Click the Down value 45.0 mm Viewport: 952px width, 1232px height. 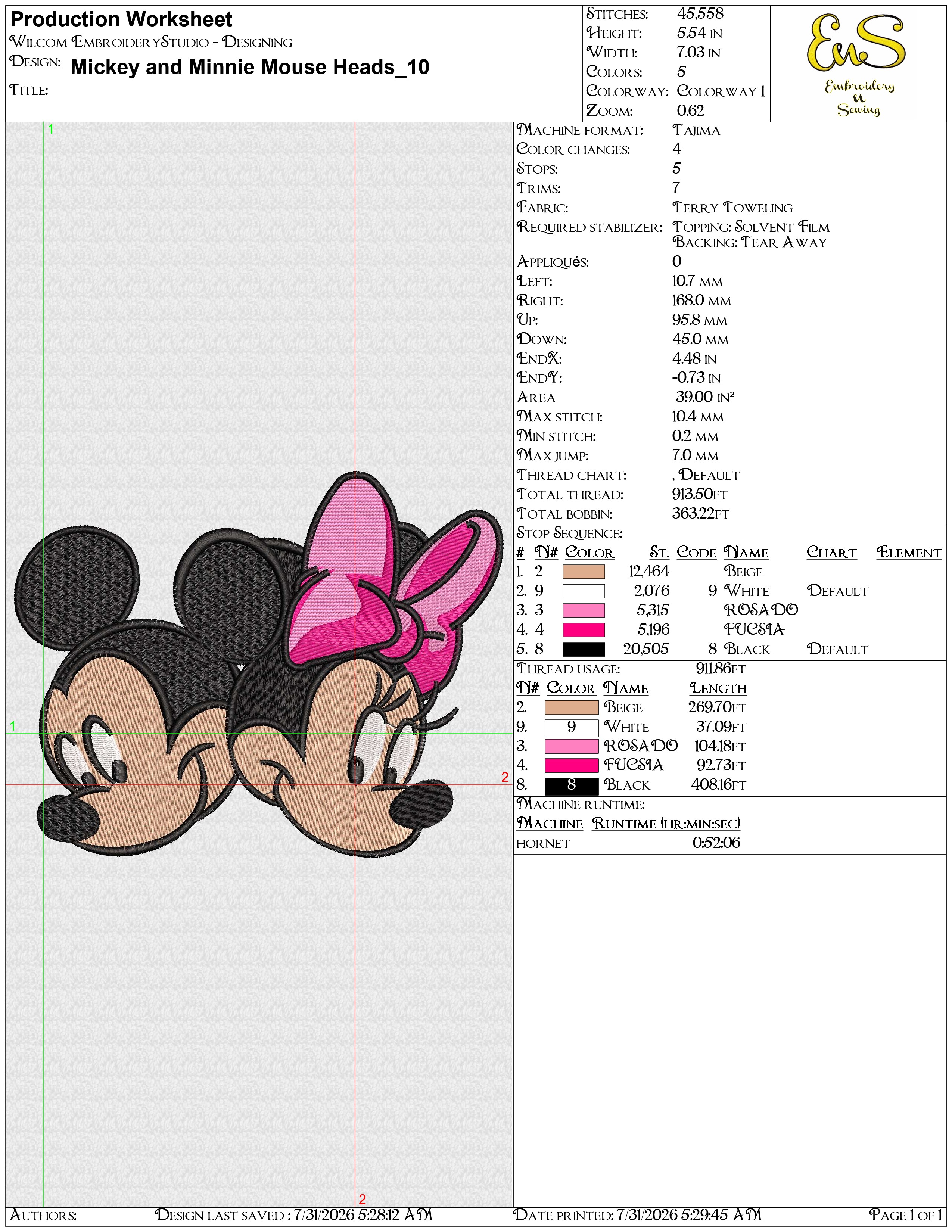coord(700,340)
